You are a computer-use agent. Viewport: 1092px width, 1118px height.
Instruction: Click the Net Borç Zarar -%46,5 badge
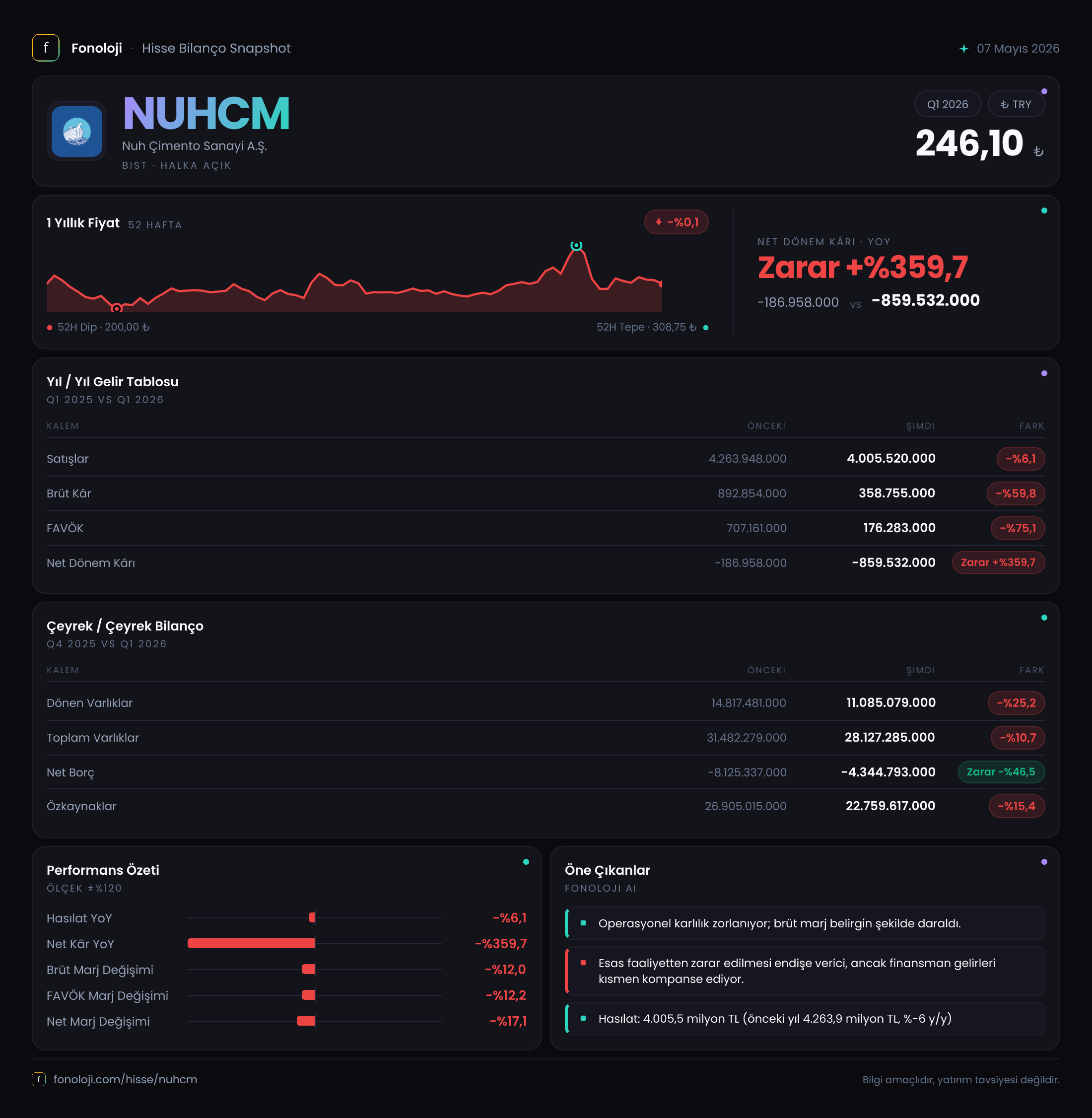(1001, 772)
